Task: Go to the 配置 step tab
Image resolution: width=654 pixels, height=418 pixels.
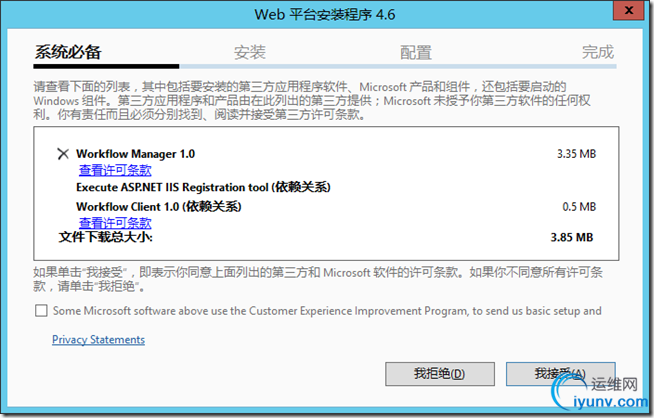Action: (416, 53)
